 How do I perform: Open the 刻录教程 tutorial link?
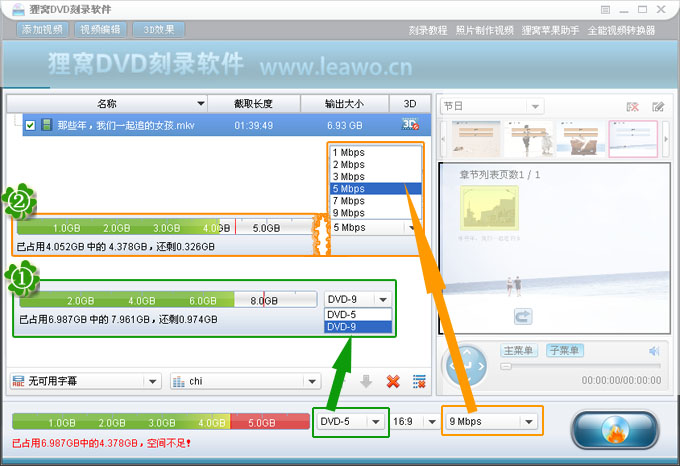428,30
